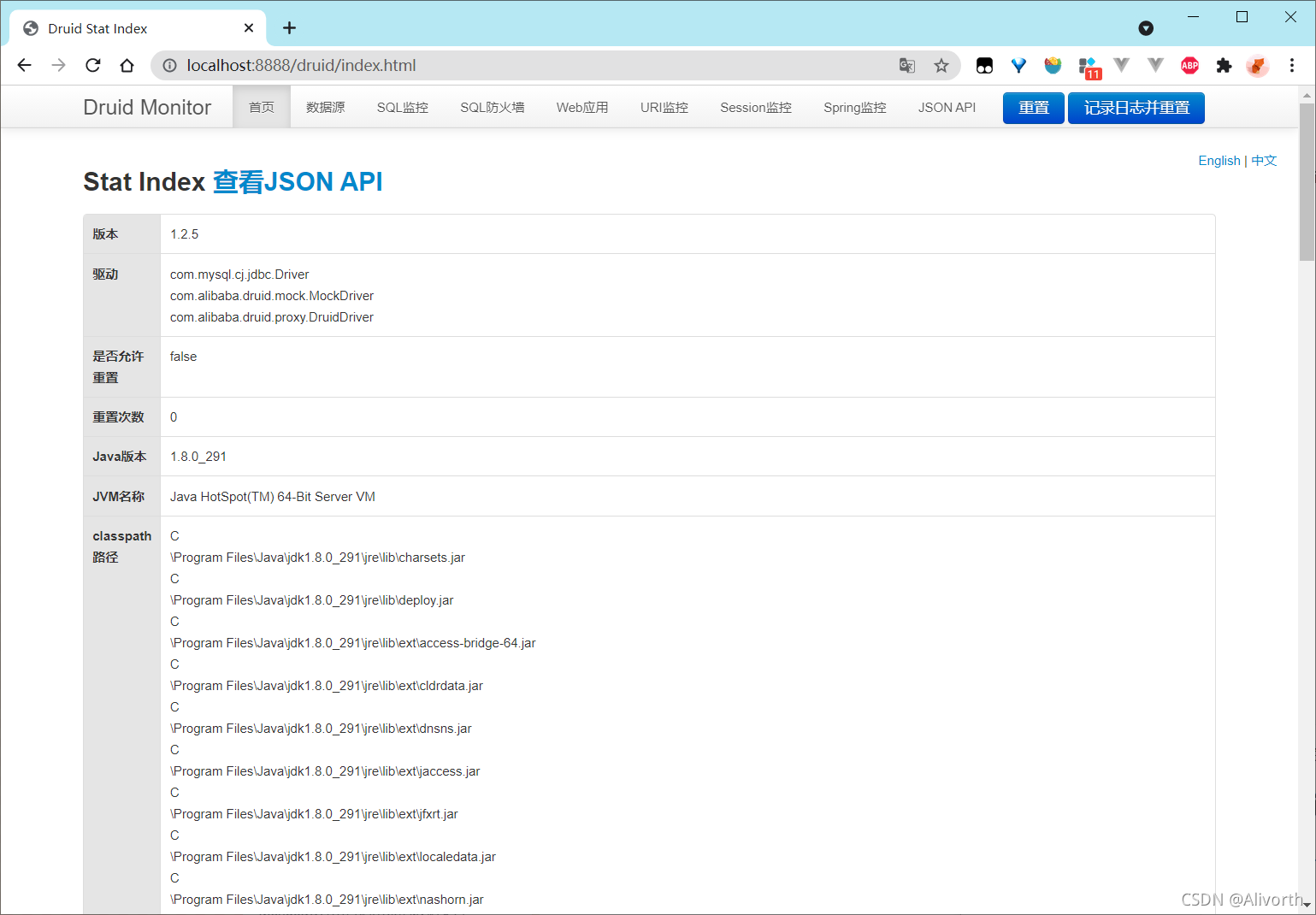This screenshot has height=915, width=1316.
Task: Open the JSON API navigation tab
Action: click(947, 107)
